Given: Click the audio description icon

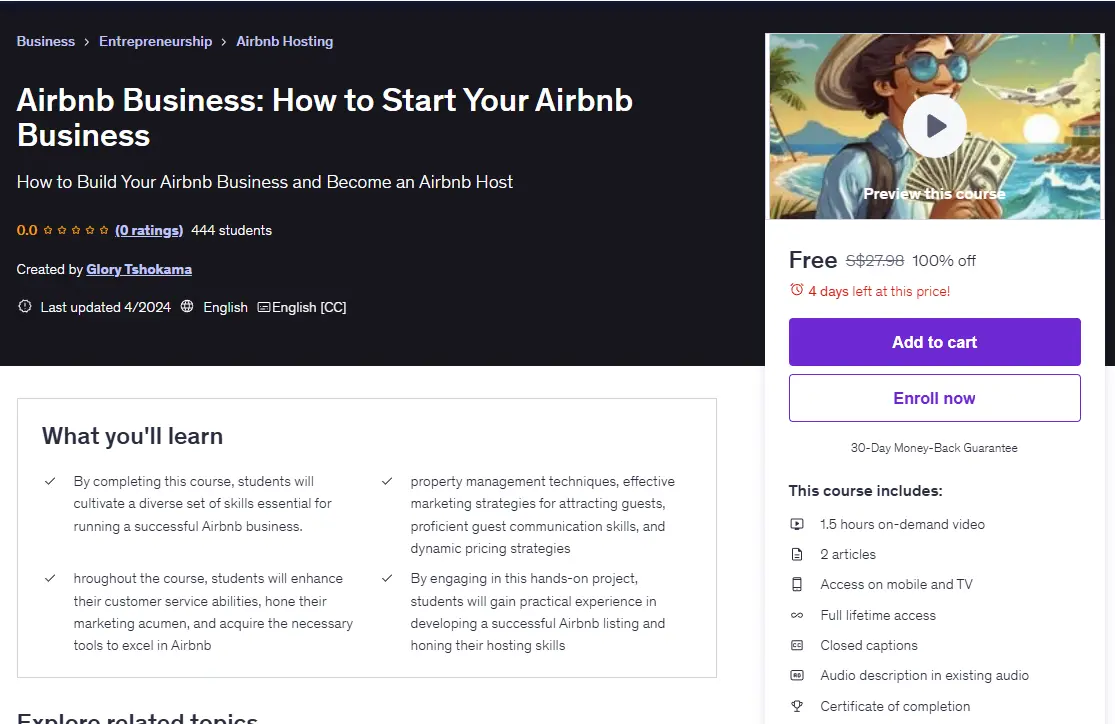Looking at the screenshot, I should [797, 676].
